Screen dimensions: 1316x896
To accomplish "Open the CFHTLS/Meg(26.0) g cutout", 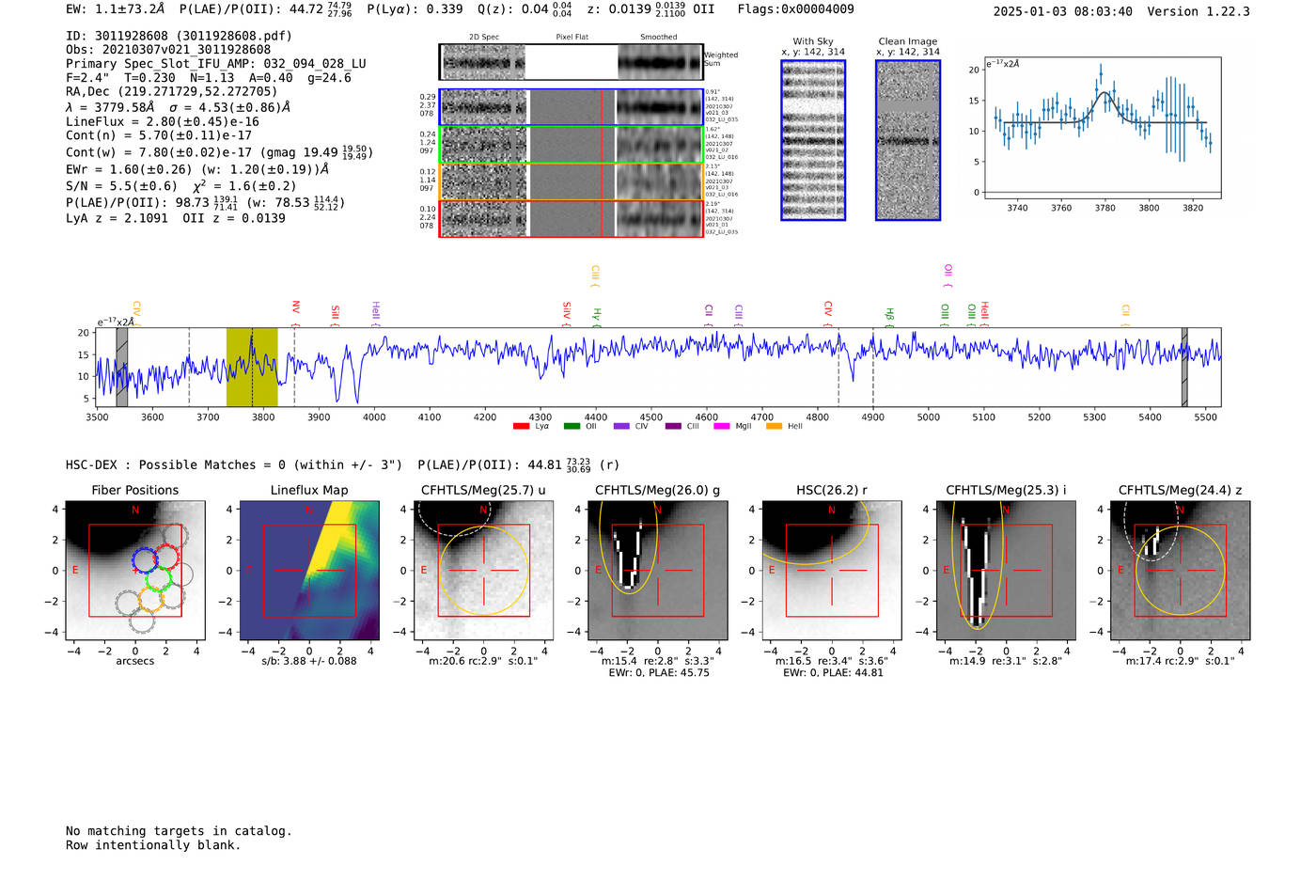I will (658, 570).
